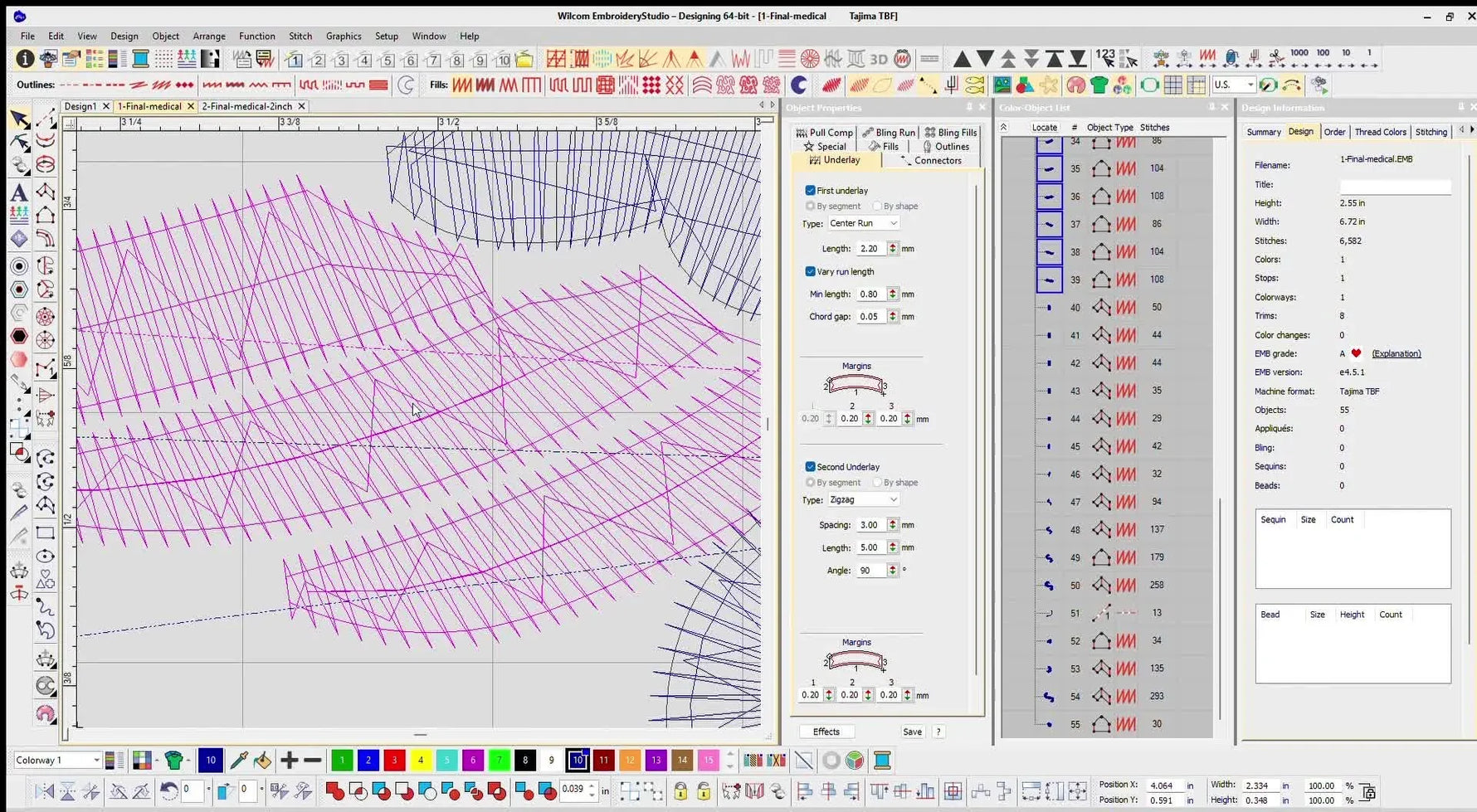This screenshot has width=1477, height=812.
Task: Adjust the Angle 90 stepper
Action: [893, 570]
